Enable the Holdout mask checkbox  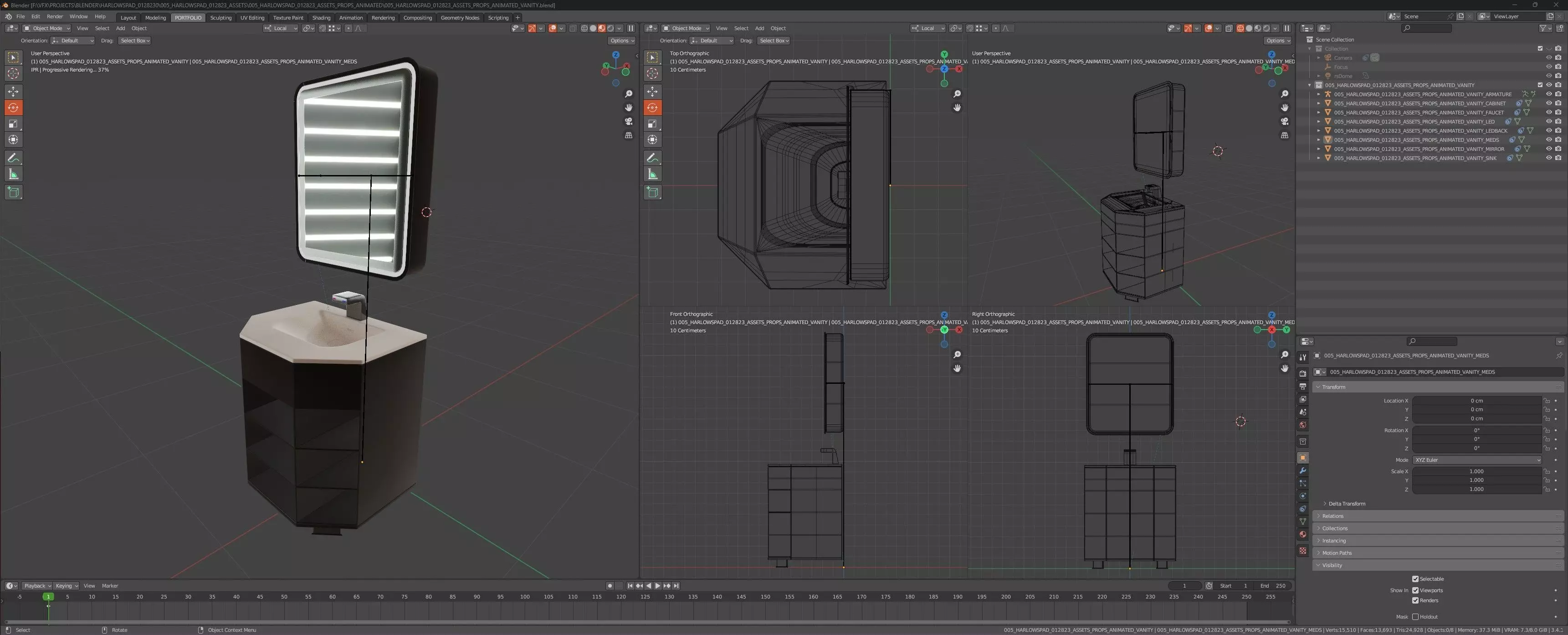[x=1415, y=617]
